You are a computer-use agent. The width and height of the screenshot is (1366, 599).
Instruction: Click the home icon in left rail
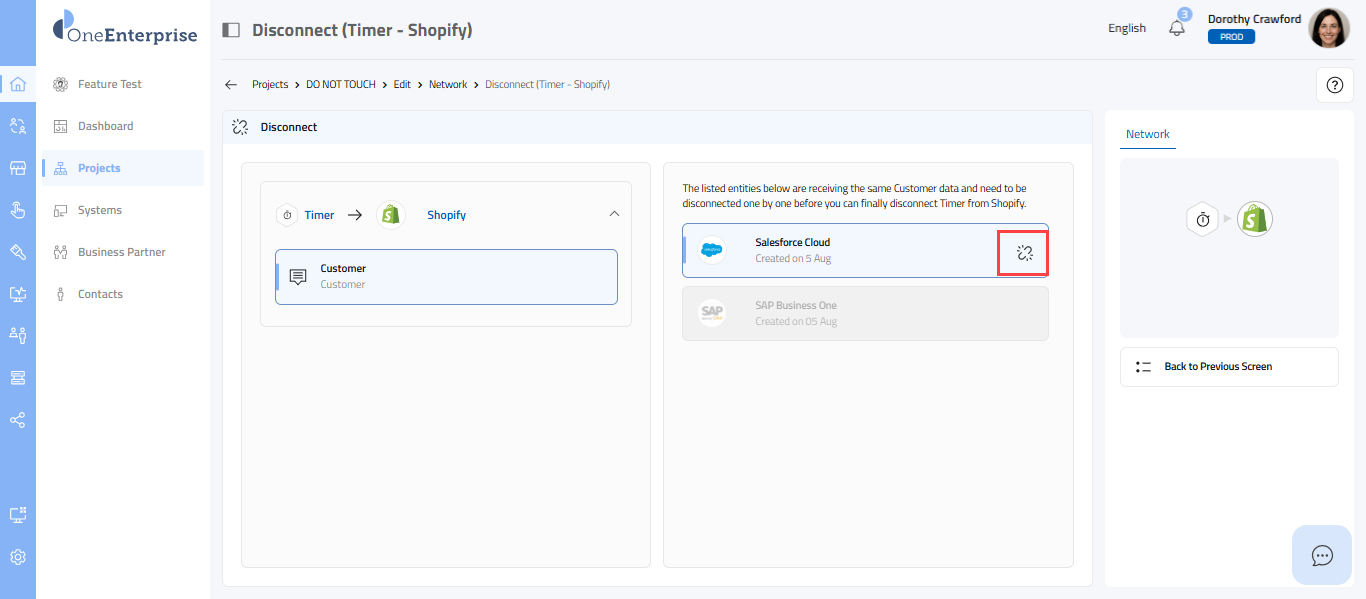pos(18,84)
